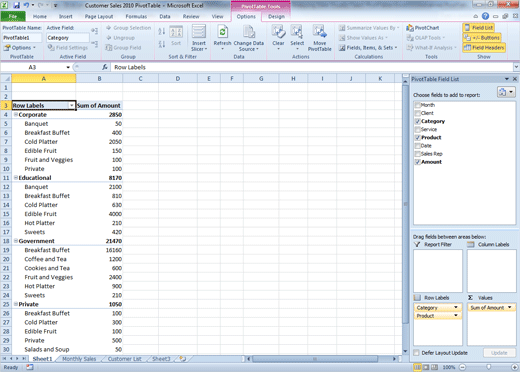Open the Category row label dropdown
520x372 pixels.
pyautogui.click(x=456, y=307)
